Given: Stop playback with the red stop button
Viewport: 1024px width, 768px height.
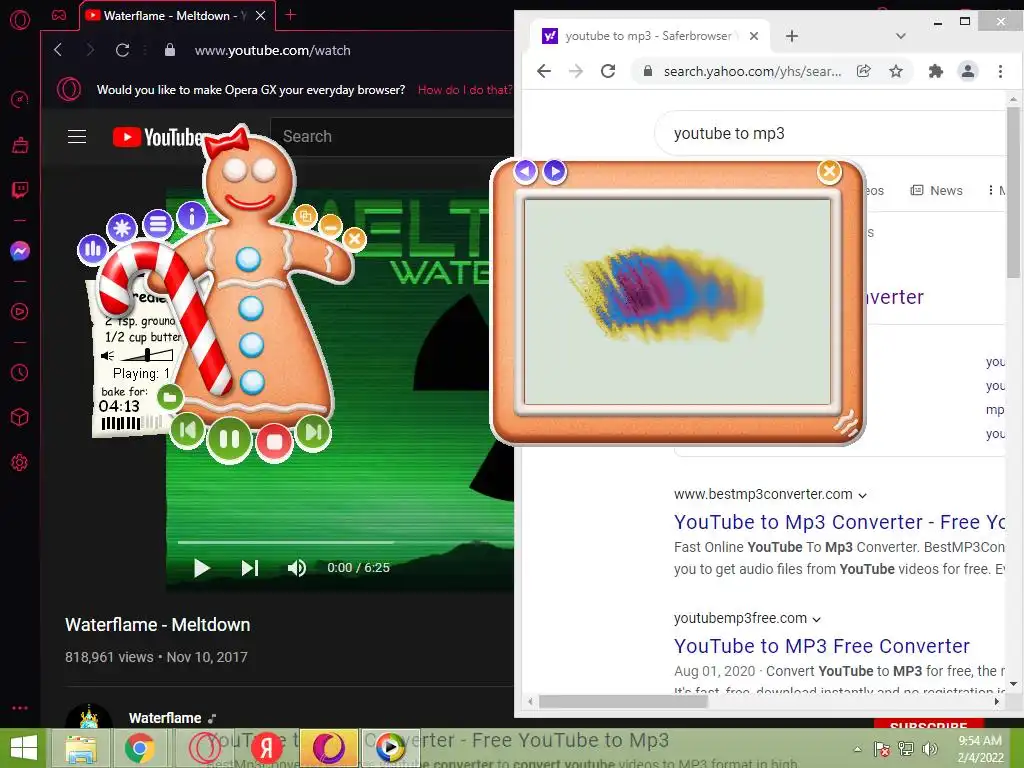Looking at the screenshot, I should coord(274,442).
